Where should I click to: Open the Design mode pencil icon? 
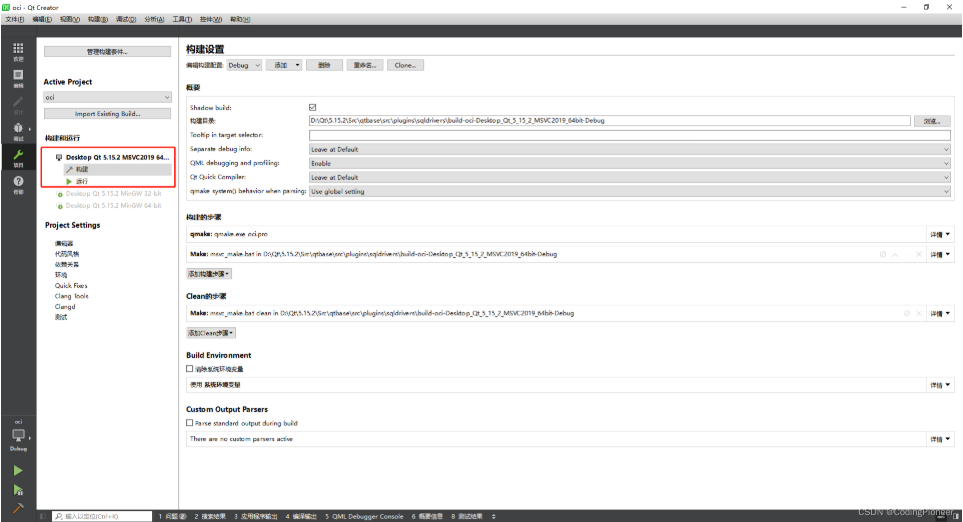[18, 104]
